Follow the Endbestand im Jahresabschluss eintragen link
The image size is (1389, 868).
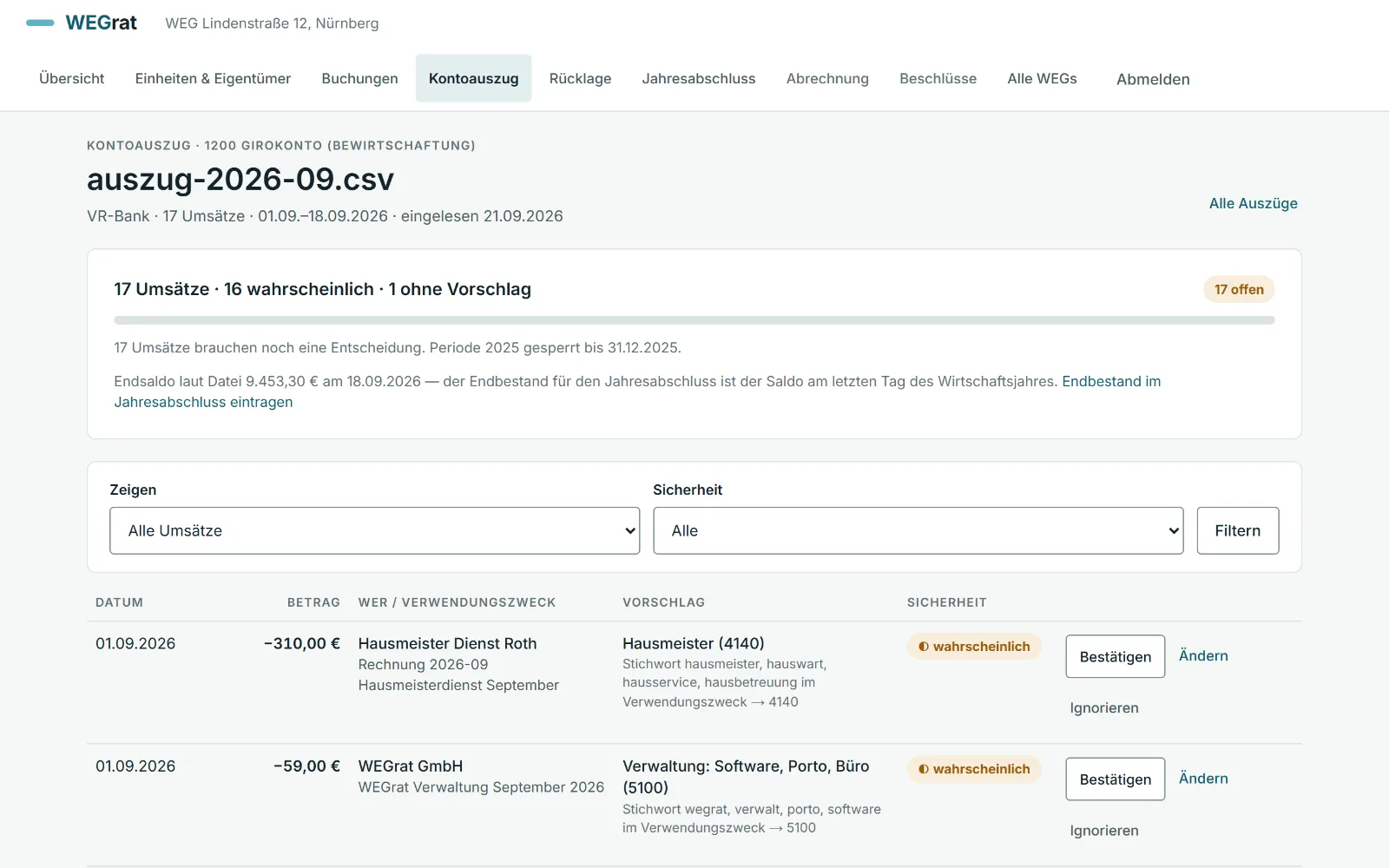pos(1111,381)
